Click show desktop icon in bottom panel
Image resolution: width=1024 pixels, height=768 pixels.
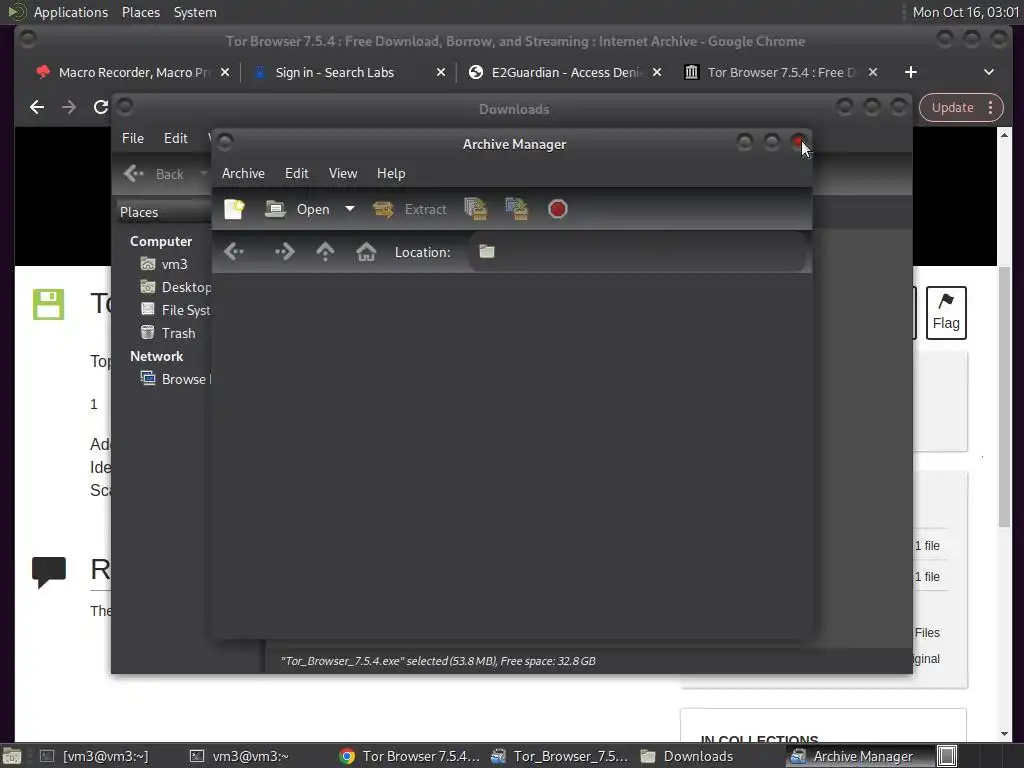click(x=12, y=756)
